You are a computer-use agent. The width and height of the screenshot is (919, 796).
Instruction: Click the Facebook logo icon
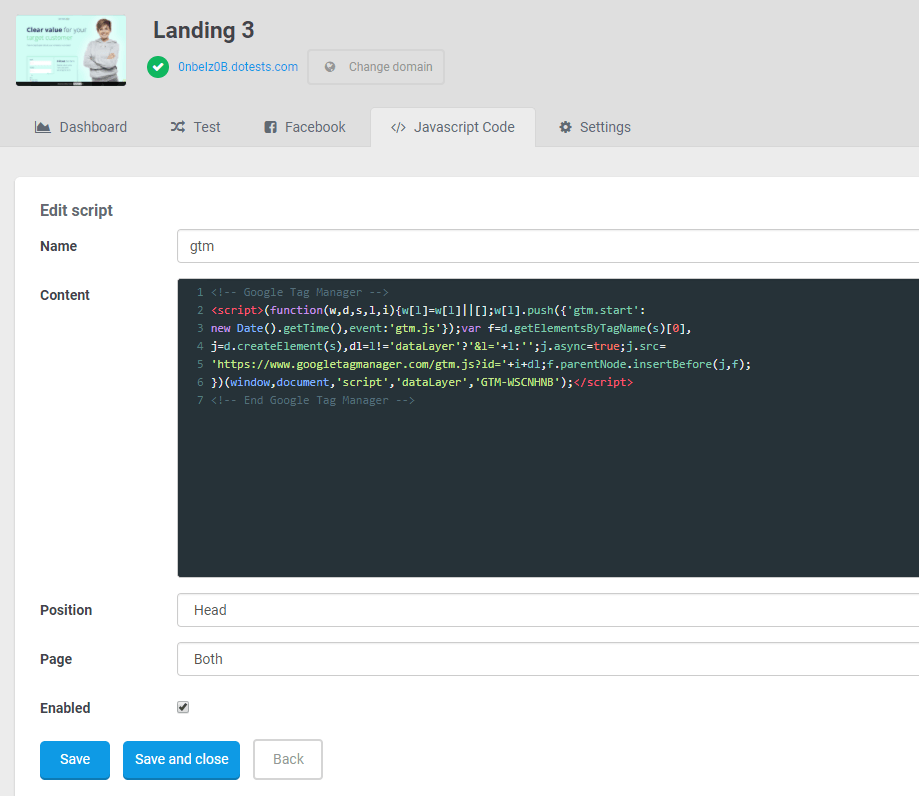(x=270, y=127)
